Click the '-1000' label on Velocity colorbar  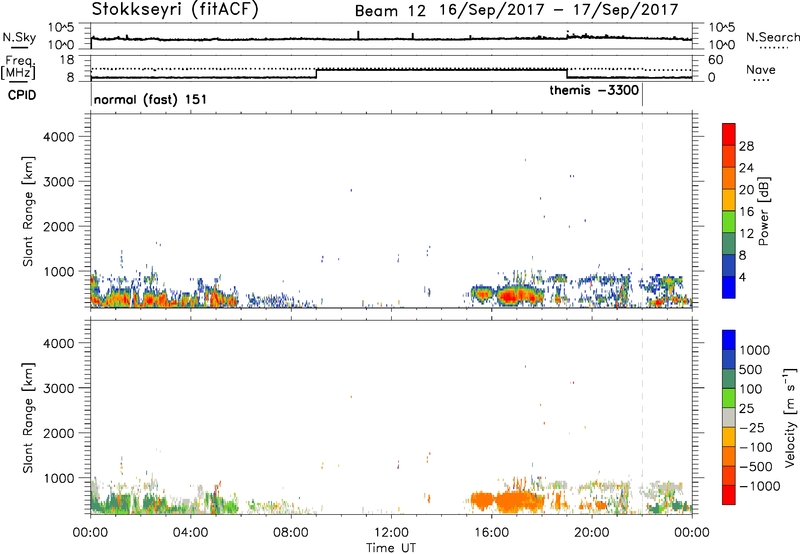[760, 486]
